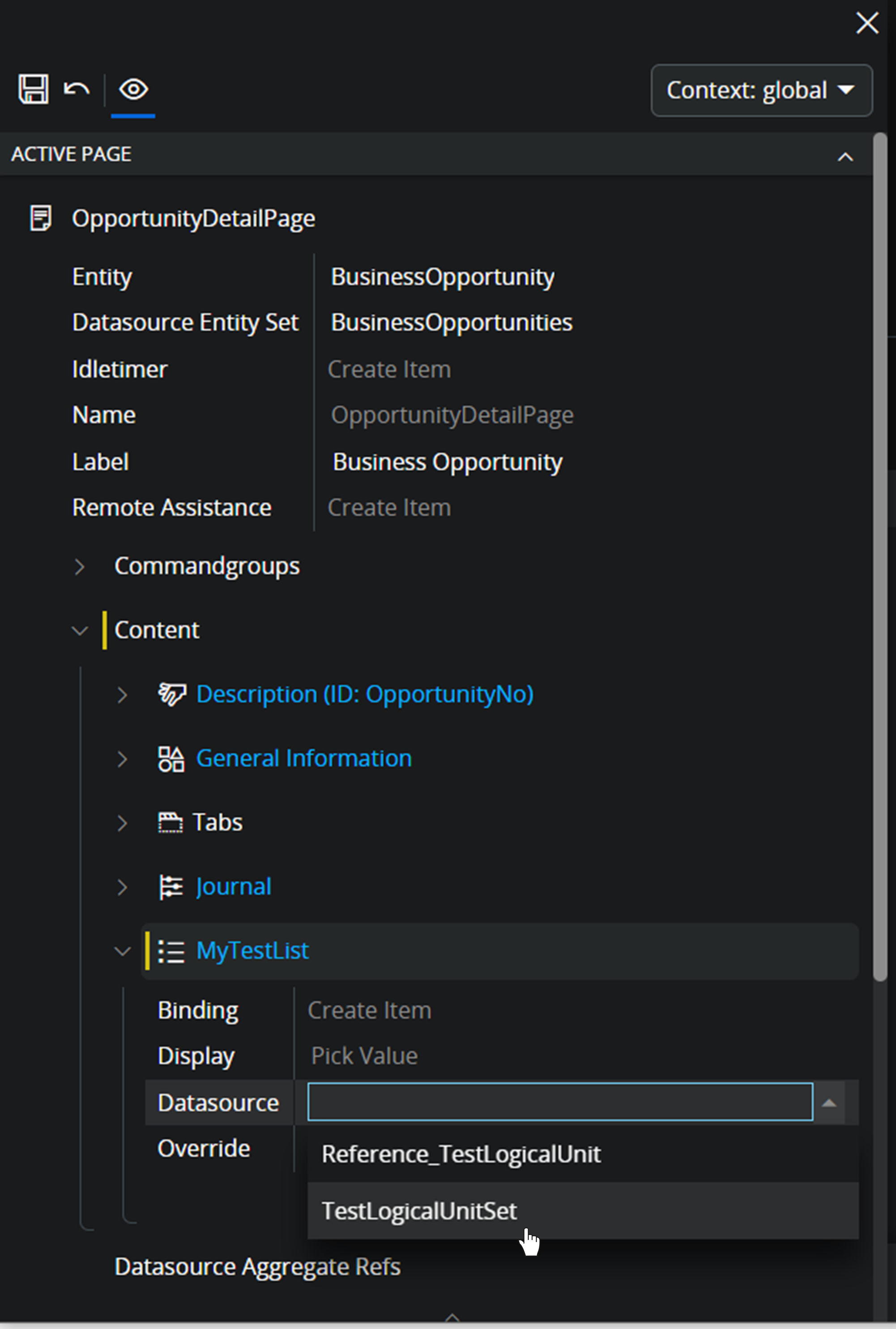This screenshot has height=1329, width=896.
Task: Collapse the Content tree node
Action: pyautogui.click(x=79, y=630)
